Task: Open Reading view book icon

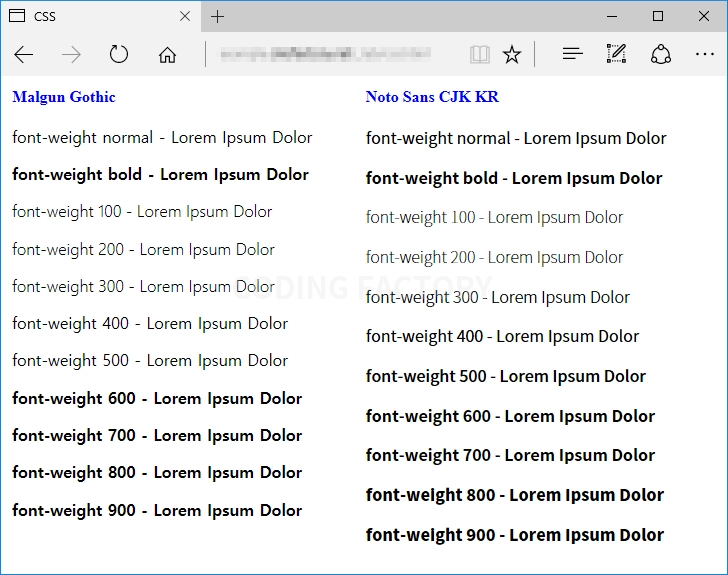Action: tap(479, 54)
